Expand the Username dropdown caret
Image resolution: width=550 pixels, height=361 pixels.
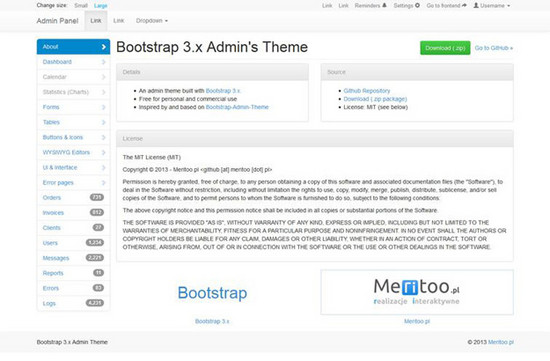tap(508, 6)
